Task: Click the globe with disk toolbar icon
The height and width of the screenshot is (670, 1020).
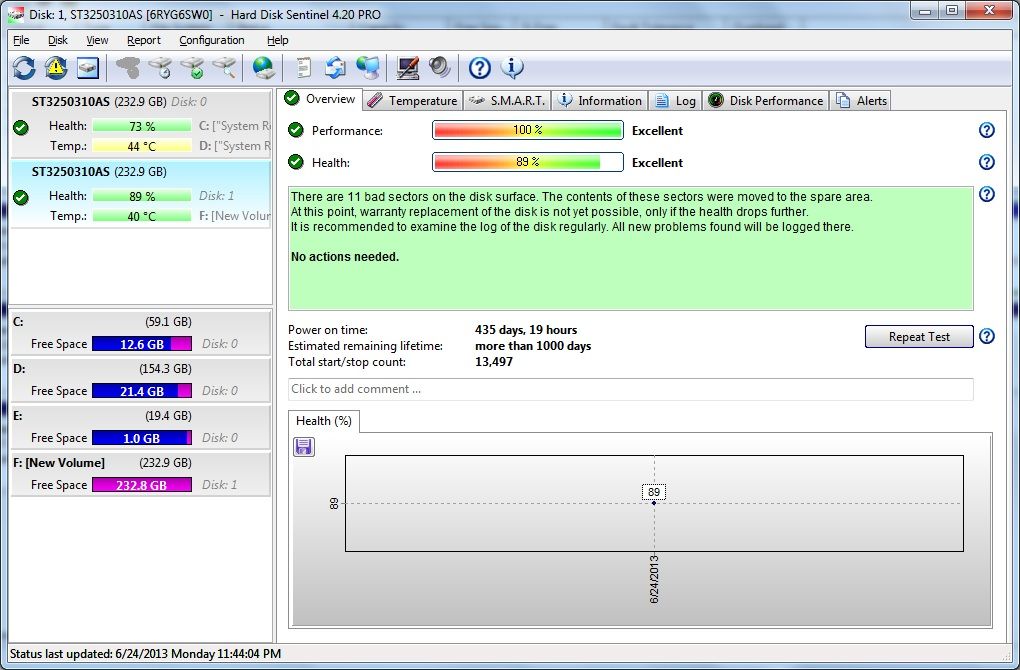Action: [x=263, y=68]
